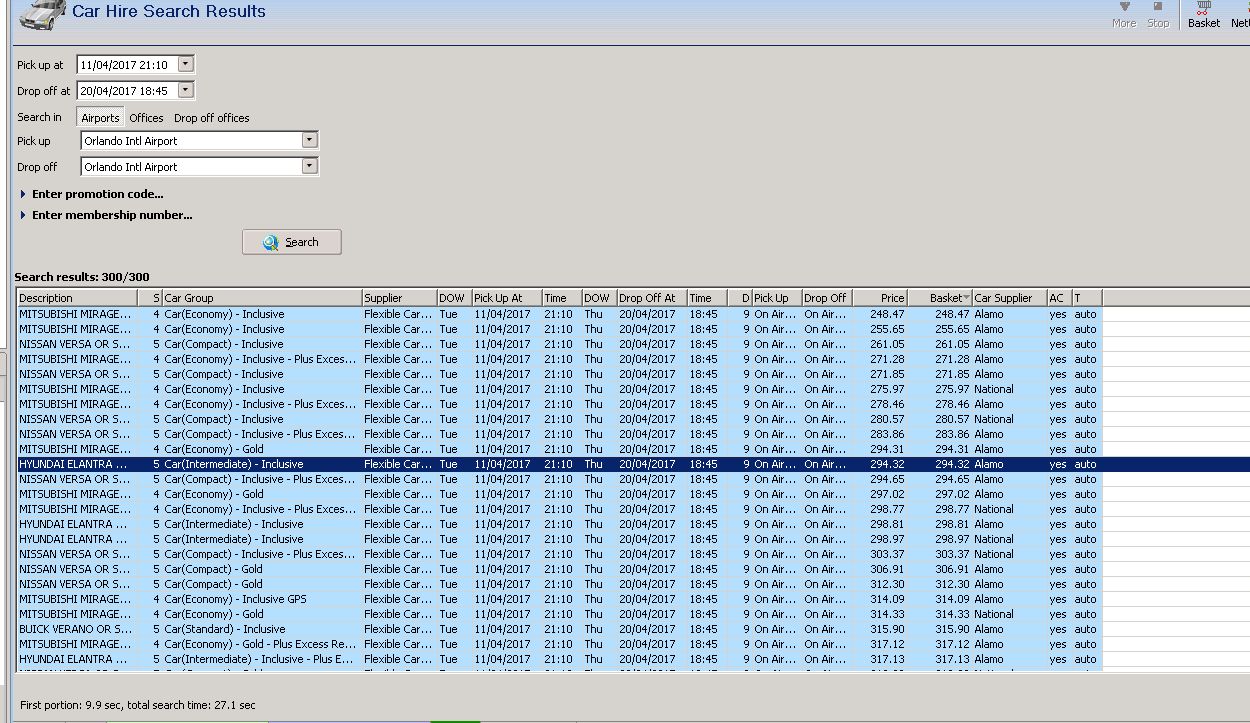1250x723 pixels.
Task: Click the More toolbar icon
Action: tap(1124, 14)
